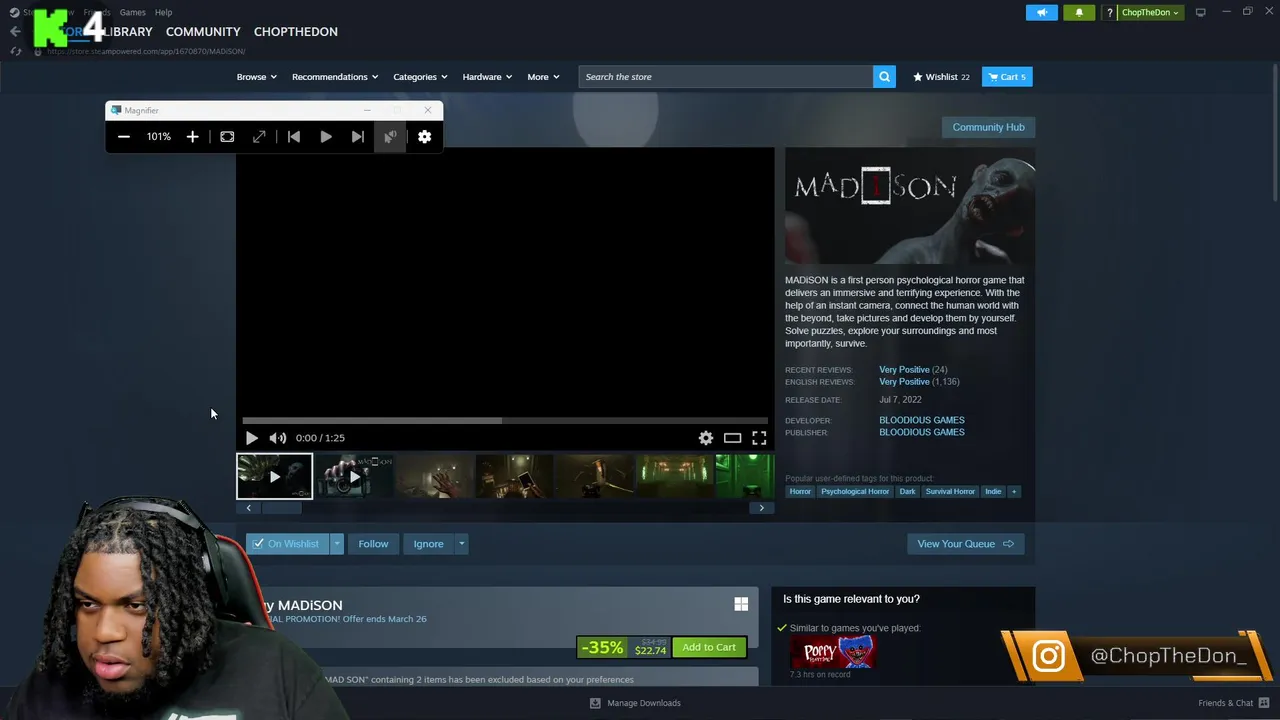Click the Psychological Horror tag

[854, 492]
